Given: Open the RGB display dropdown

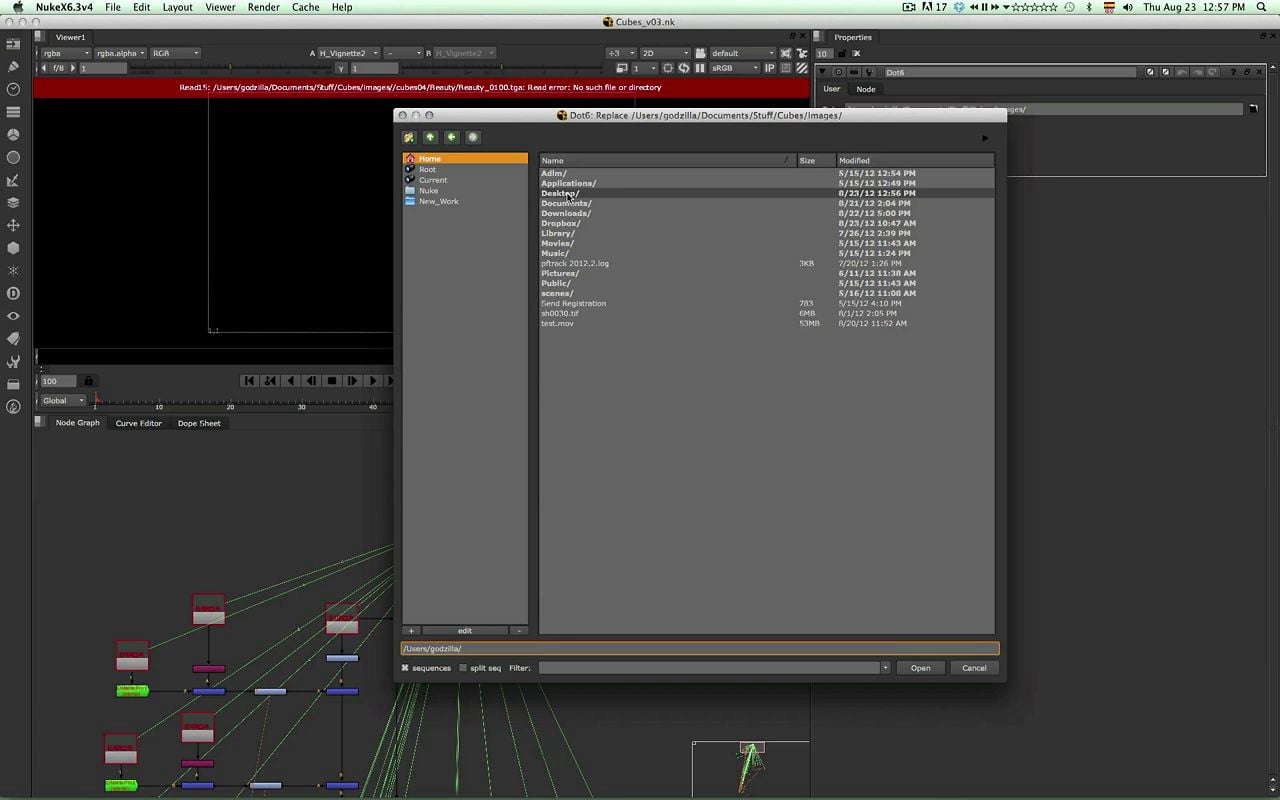Looking at the screenshot, I should 175,53.
